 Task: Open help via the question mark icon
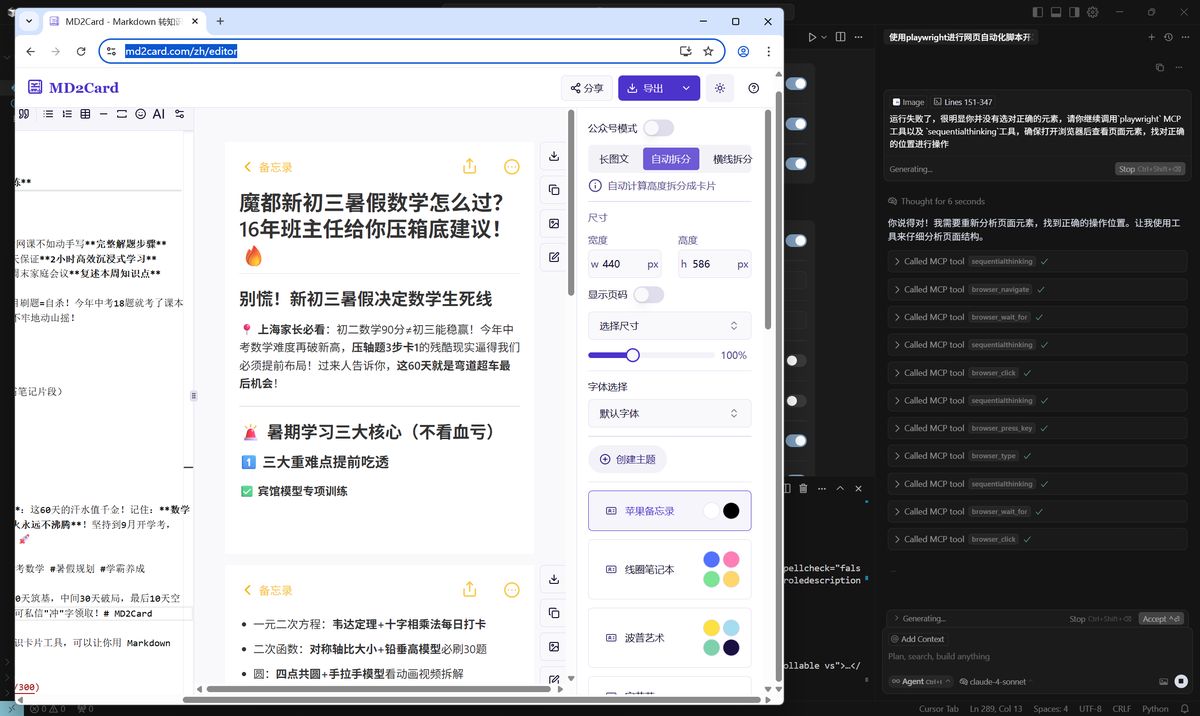click(x=754, y=88)
